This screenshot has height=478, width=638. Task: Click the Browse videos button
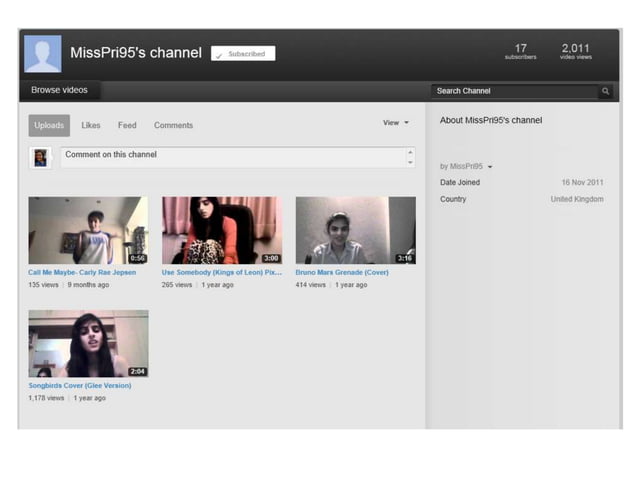click(59, 91)
